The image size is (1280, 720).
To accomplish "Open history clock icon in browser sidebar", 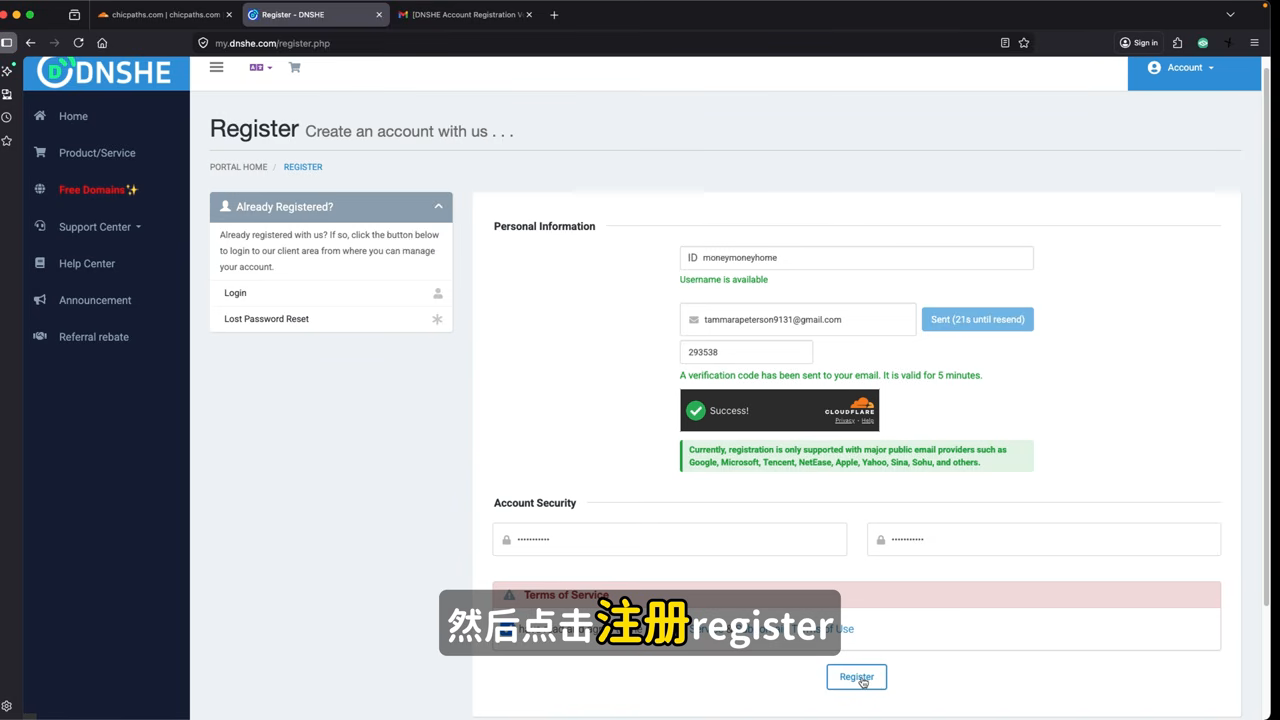I will coord(7,117).
